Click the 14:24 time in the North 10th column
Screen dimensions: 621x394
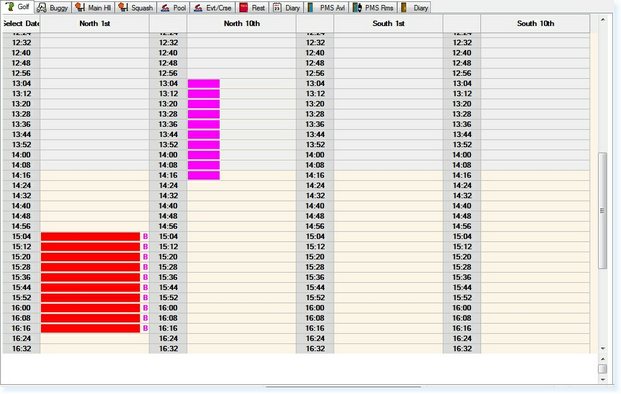(168, 186)
